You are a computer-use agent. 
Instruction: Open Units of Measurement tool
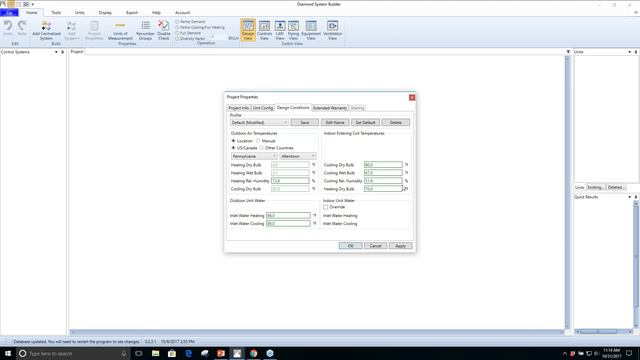[x=120, y=30]
